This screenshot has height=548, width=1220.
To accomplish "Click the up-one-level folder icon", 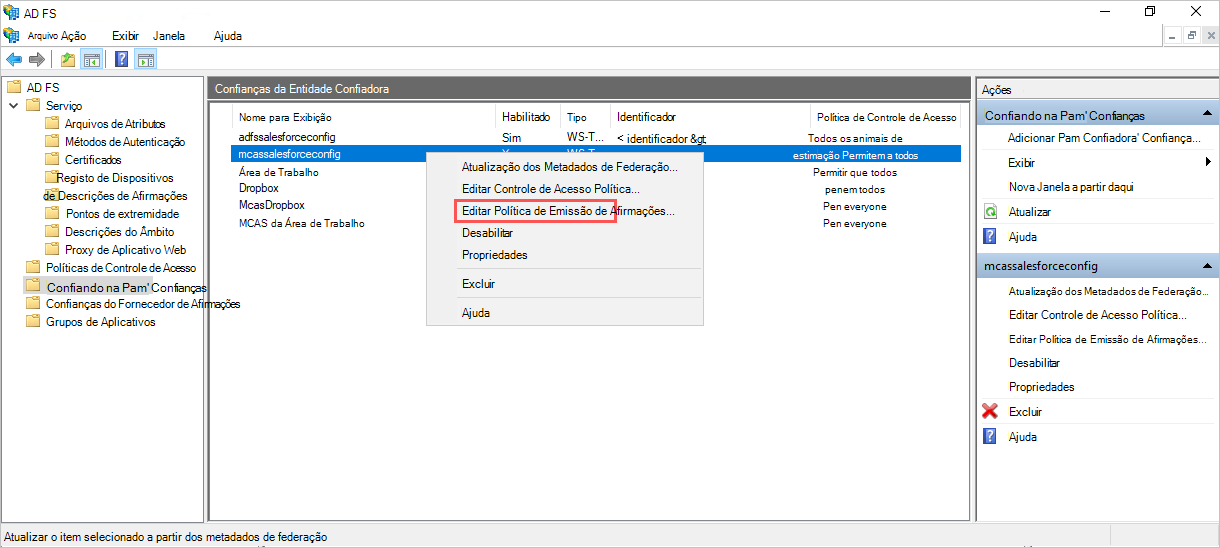I will [x=67, y=60].
